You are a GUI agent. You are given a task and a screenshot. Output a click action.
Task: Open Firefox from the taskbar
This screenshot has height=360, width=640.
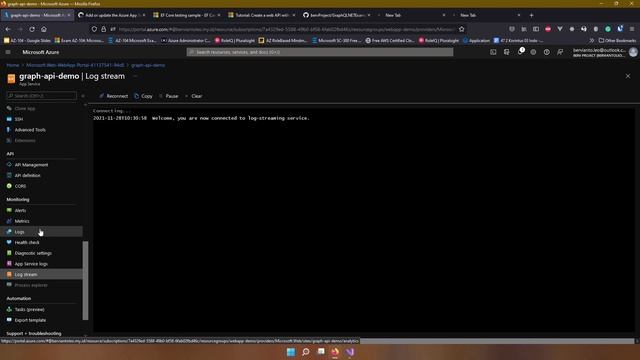(335, 352)
